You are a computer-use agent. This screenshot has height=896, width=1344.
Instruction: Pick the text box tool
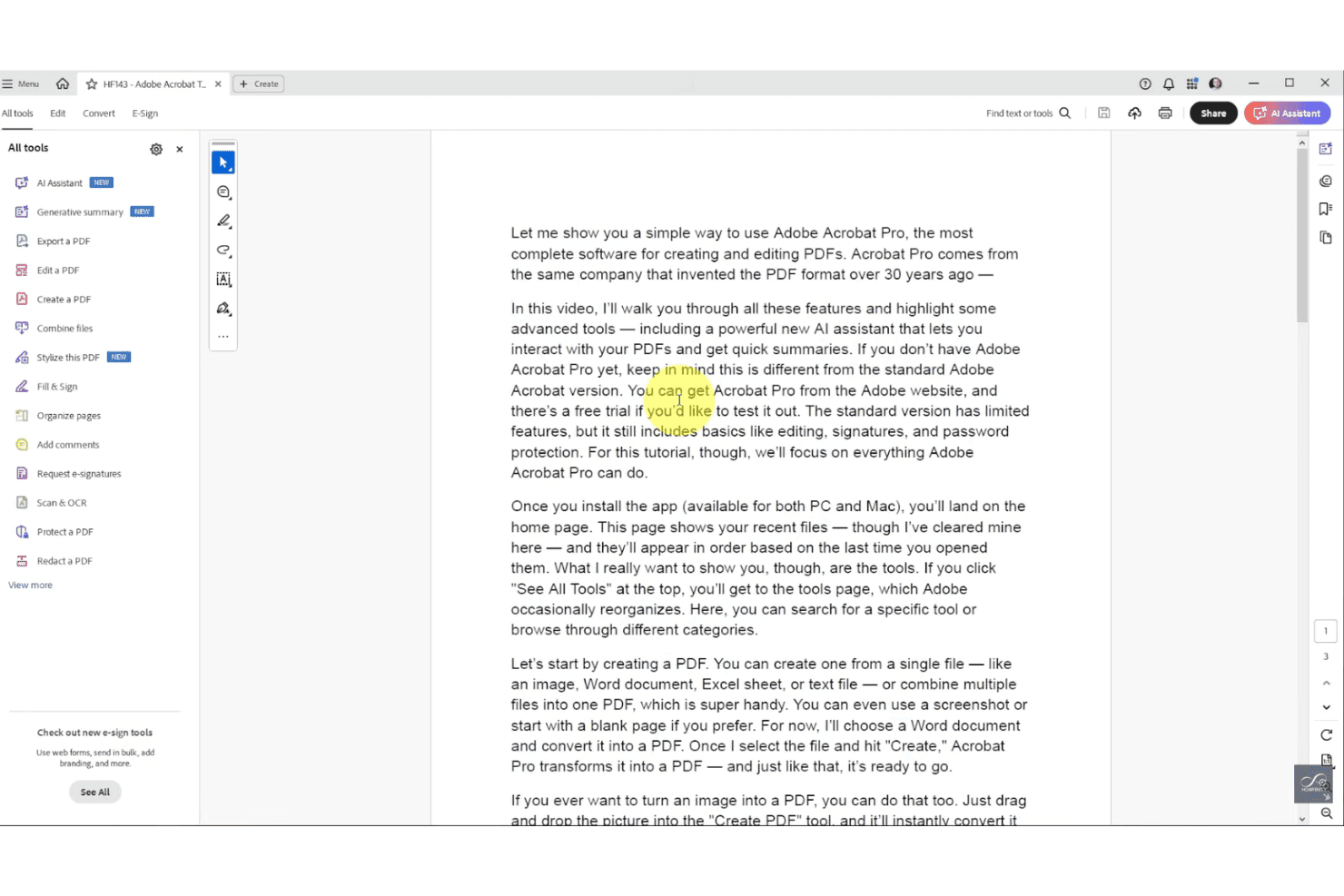click(x=223, y=280)
